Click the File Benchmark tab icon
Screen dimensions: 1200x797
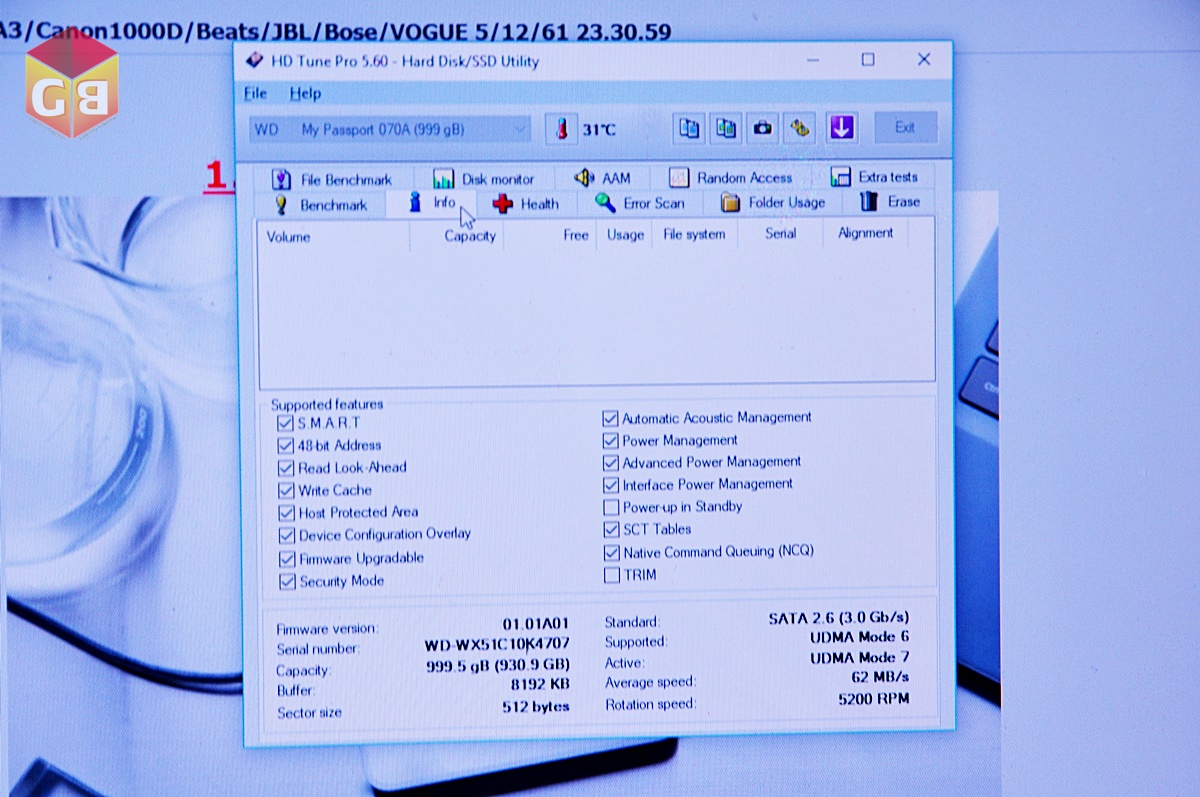(281, 180)
